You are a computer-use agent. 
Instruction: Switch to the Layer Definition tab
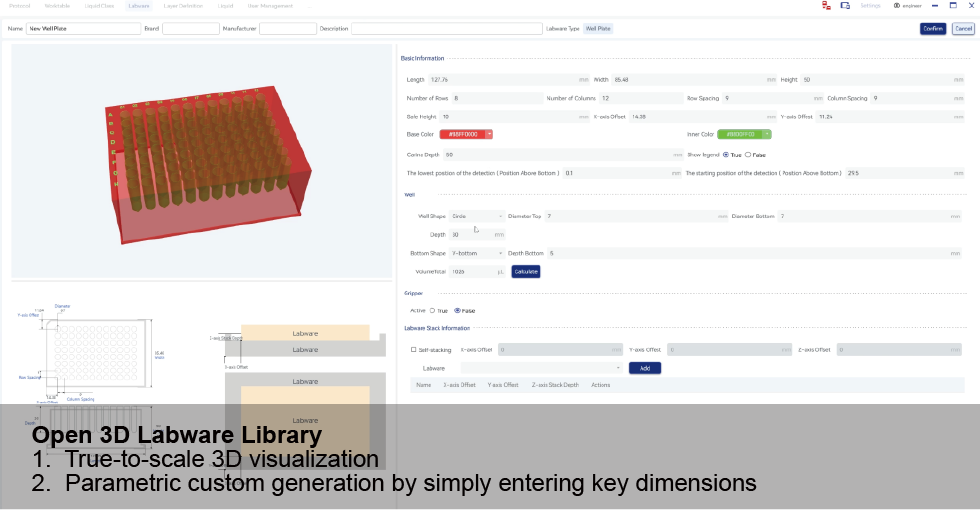click(x=184, y=6)
